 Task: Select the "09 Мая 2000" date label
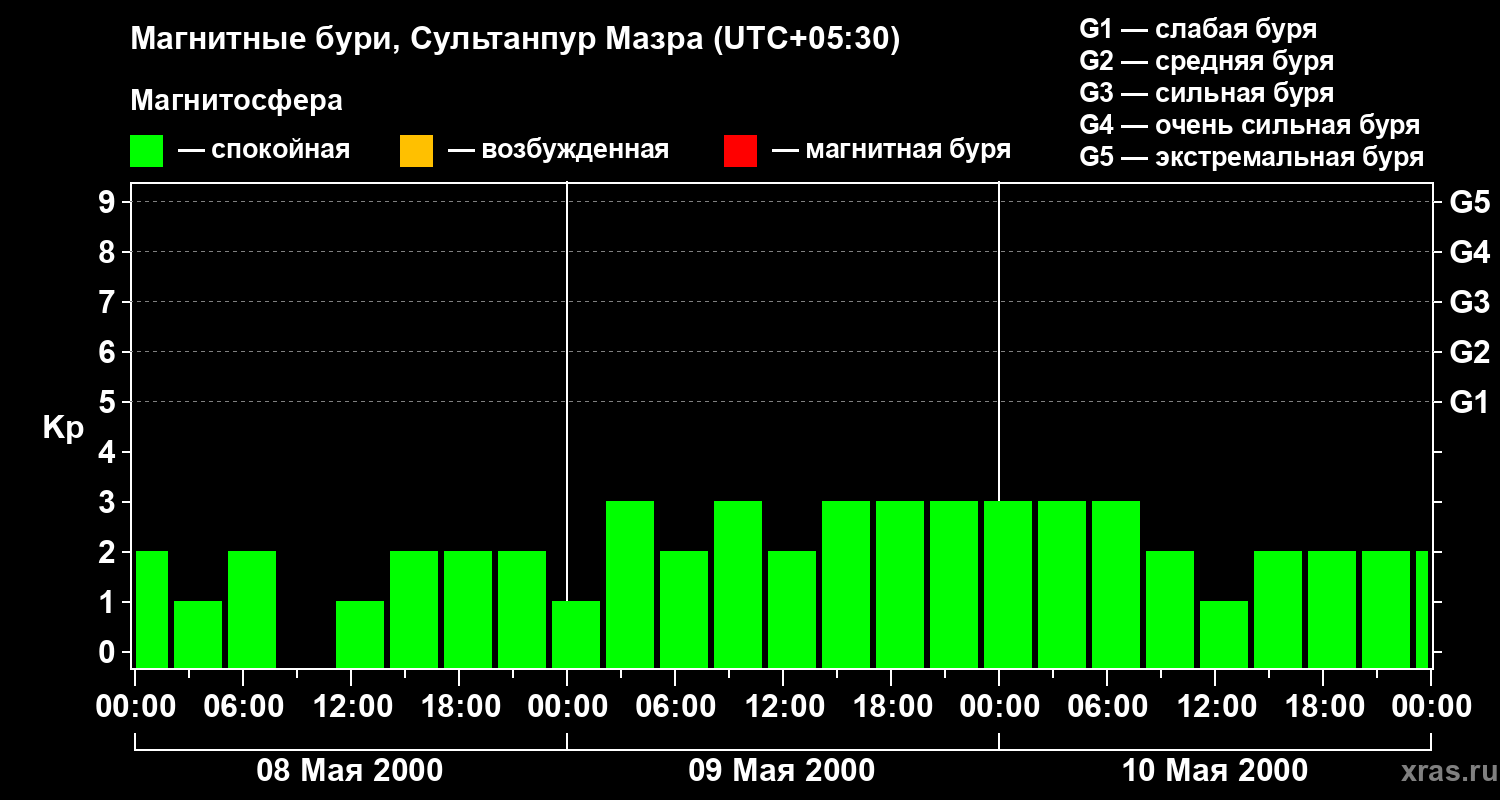(x=782, y=770)
